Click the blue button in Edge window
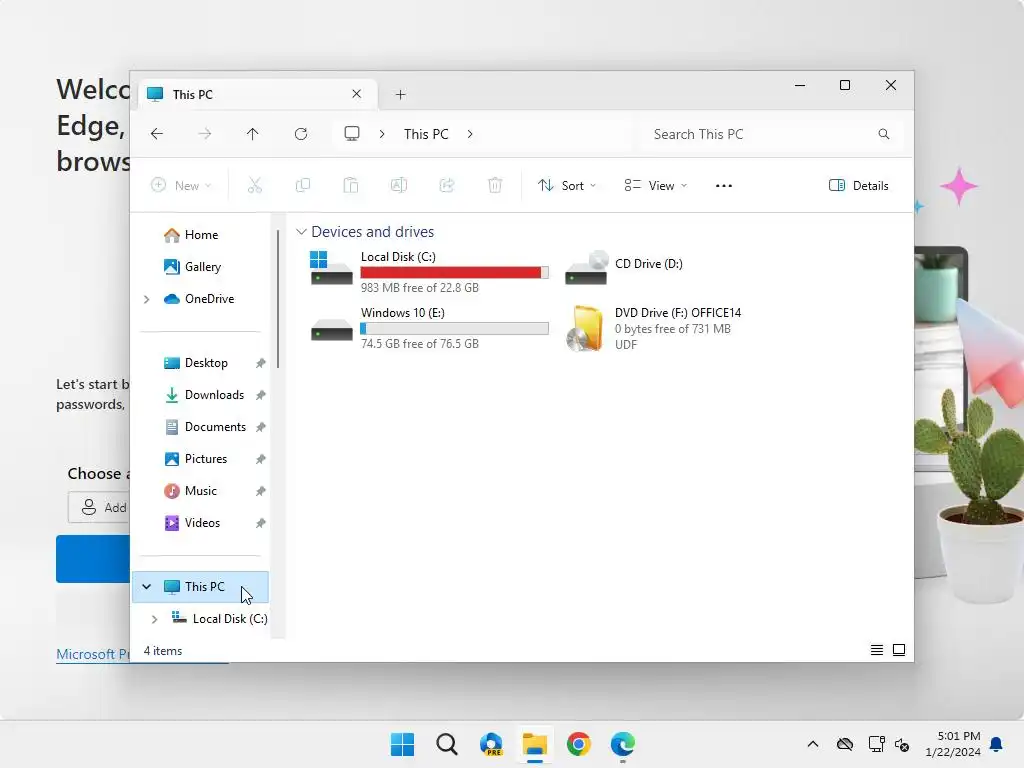This screenshot has width=1024, height=768. 93,559
